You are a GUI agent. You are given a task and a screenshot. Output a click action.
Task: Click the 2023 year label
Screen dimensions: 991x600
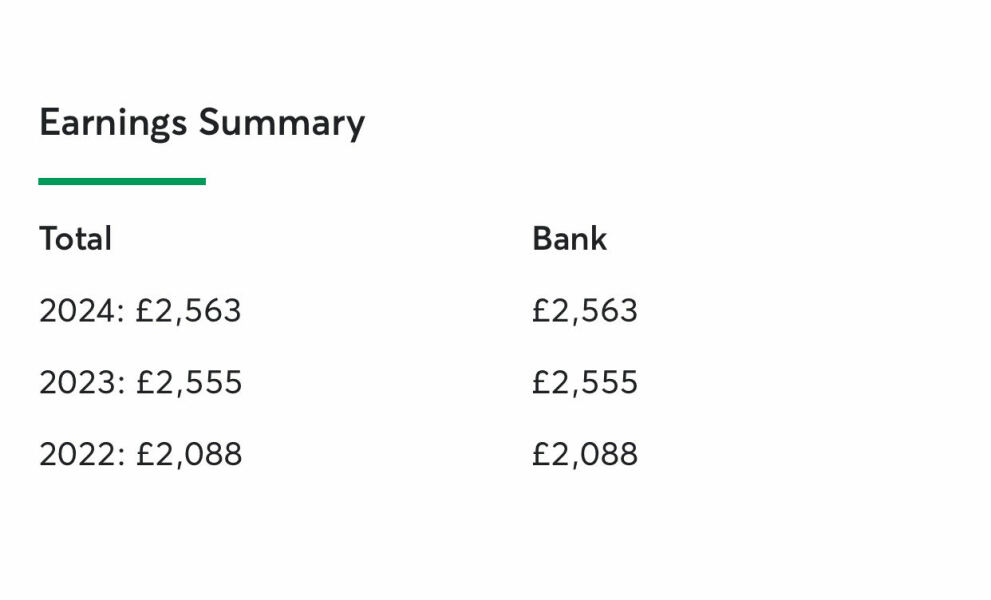76,383
